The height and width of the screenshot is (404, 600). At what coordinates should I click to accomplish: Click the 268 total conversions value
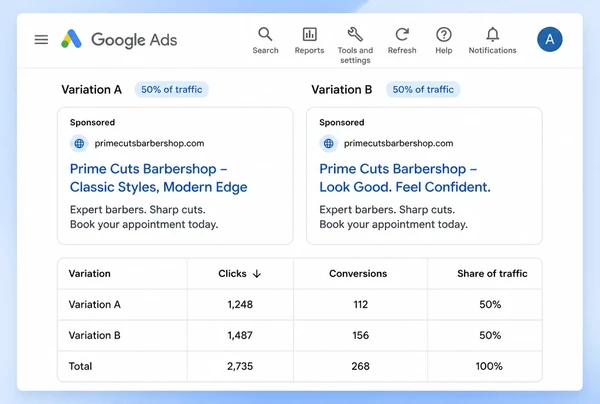(x=360, y=366)
